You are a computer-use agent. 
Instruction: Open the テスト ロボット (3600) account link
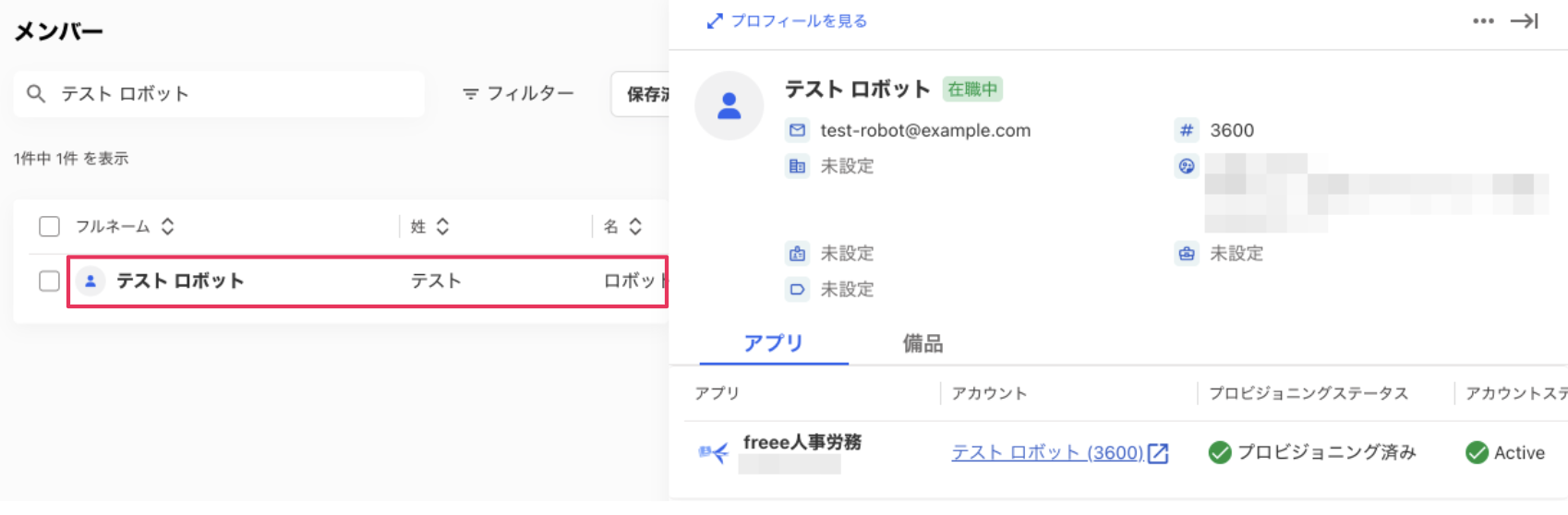[x=1047, y=452]
